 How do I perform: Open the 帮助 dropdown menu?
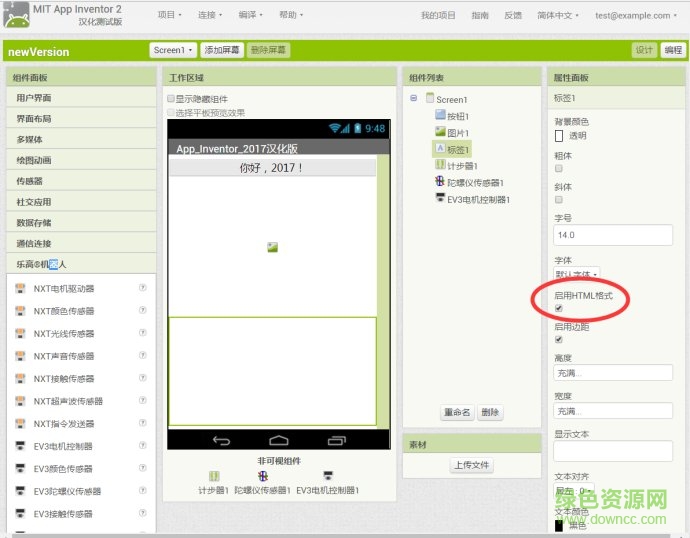tap(291, 15)
